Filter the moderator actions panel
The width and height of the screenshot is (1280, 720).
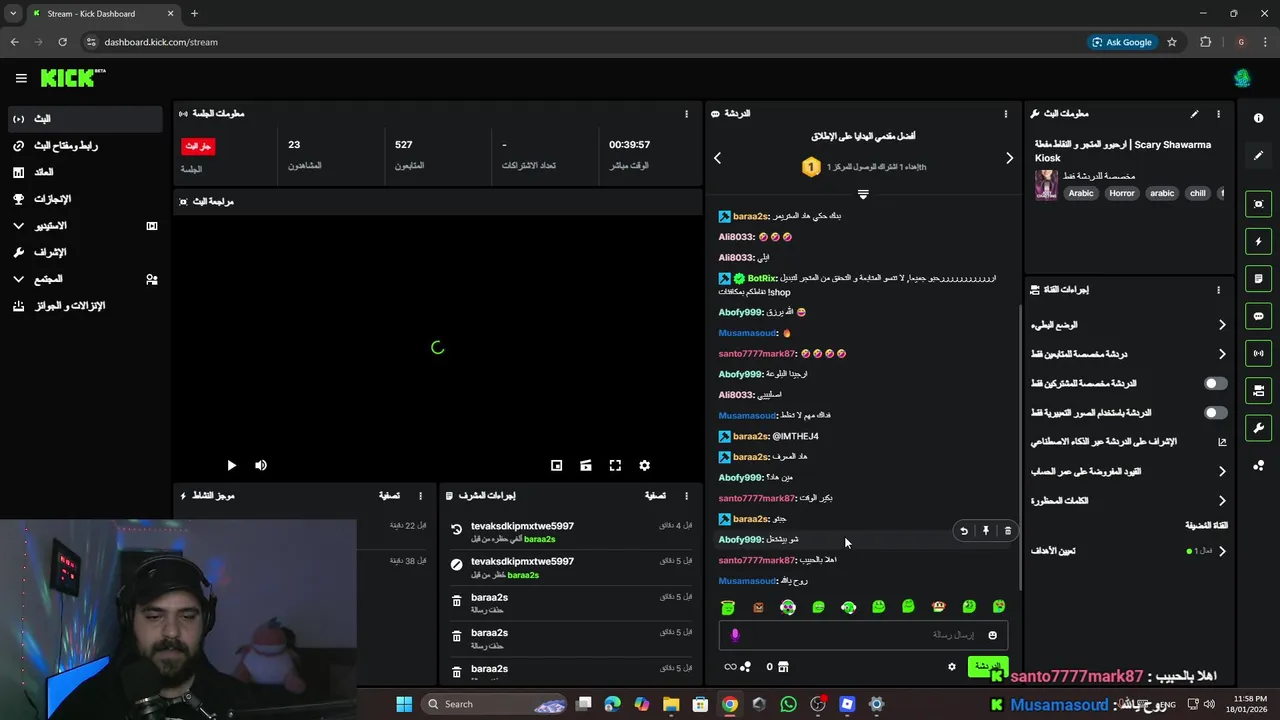(655, 496)
